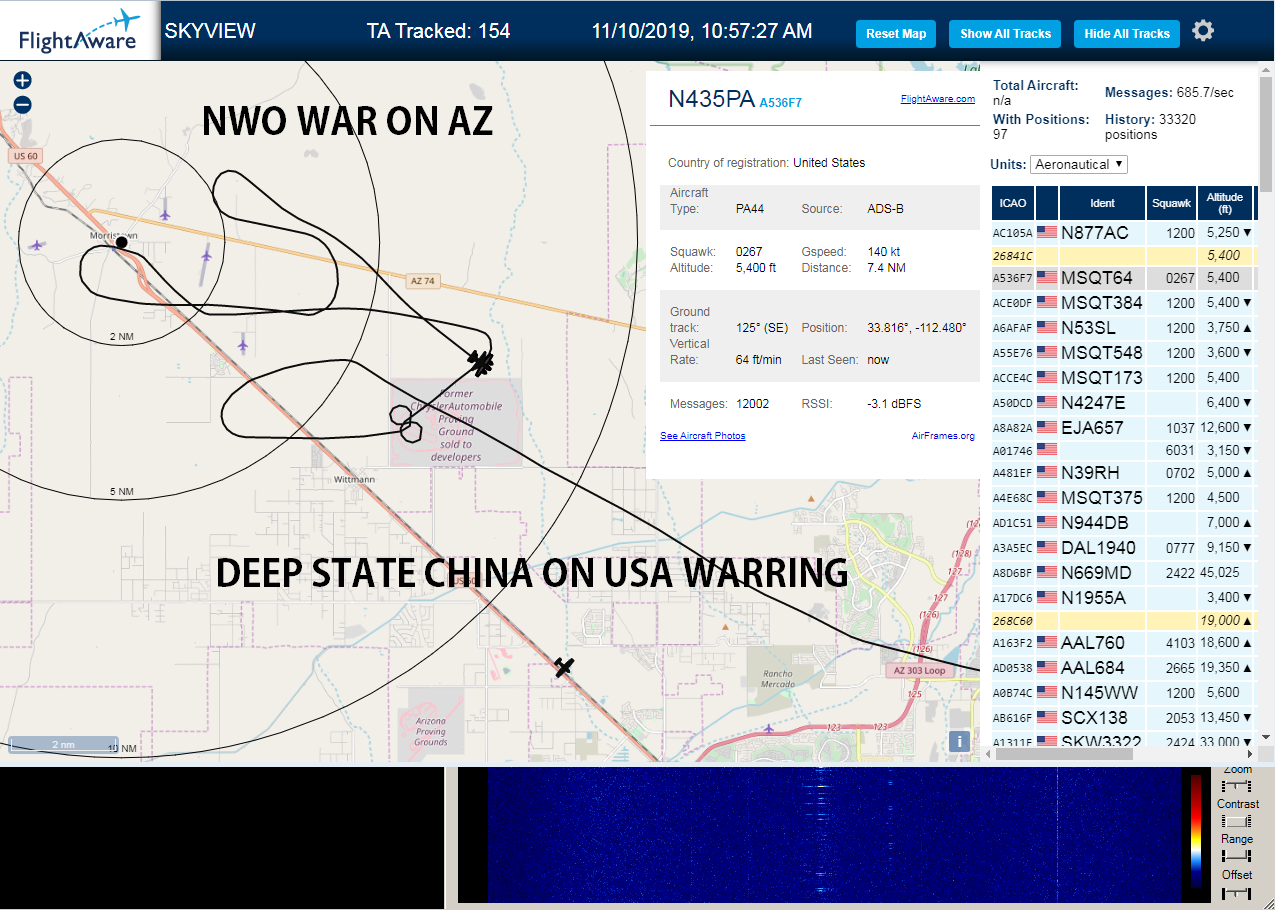Image resolution: width=1275 pixels, height=911 pixels.
Task: Select the black aircraft icon near Chrysler Proving Ground
Action: pos(482,362)
